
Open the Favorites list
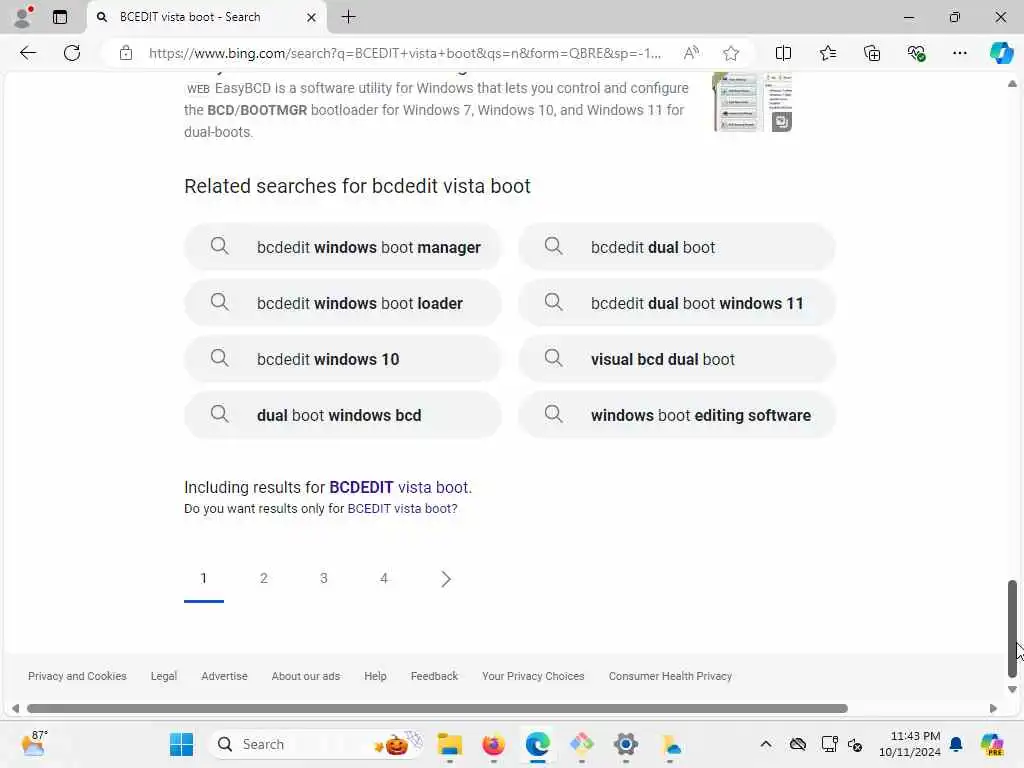pos(827,53)
